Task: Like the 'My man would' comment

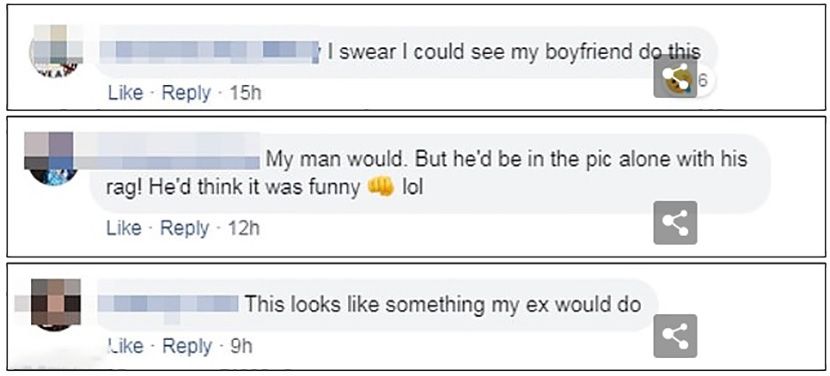Action: (x=124, y=228)
